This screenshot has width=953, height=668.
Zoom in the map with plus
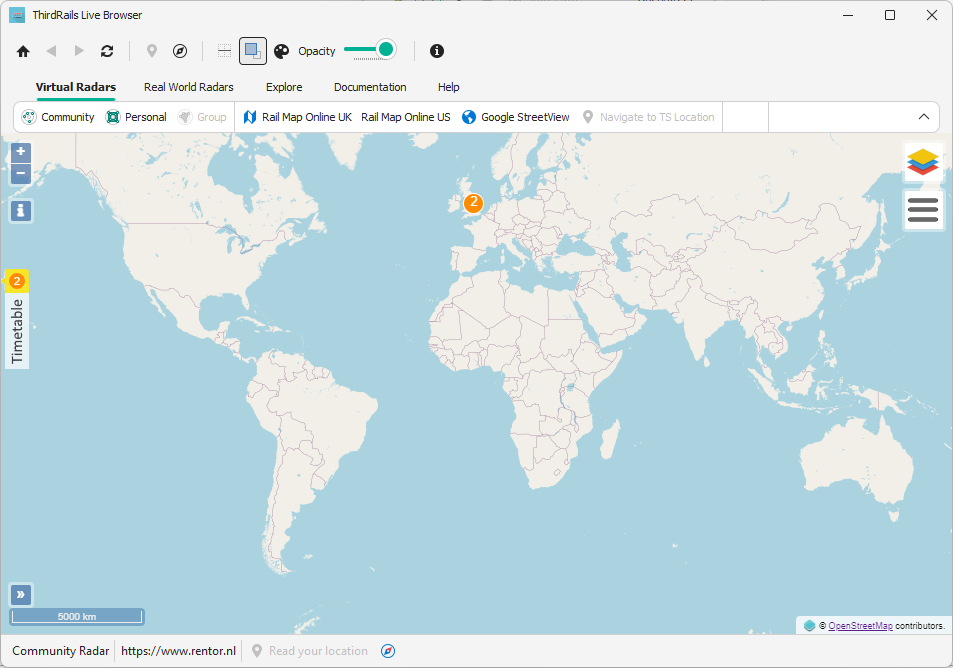pyautogui.click(x=21, y=152)
